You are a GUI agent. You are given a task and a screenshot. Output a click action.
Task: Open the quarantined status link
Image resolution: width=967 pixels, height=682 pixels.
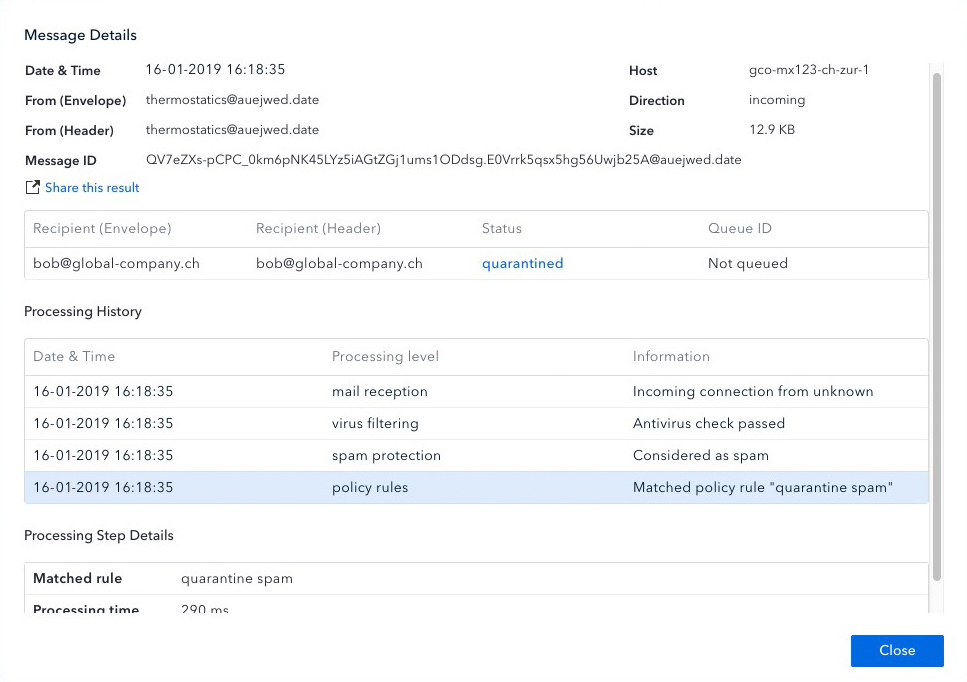522,263
